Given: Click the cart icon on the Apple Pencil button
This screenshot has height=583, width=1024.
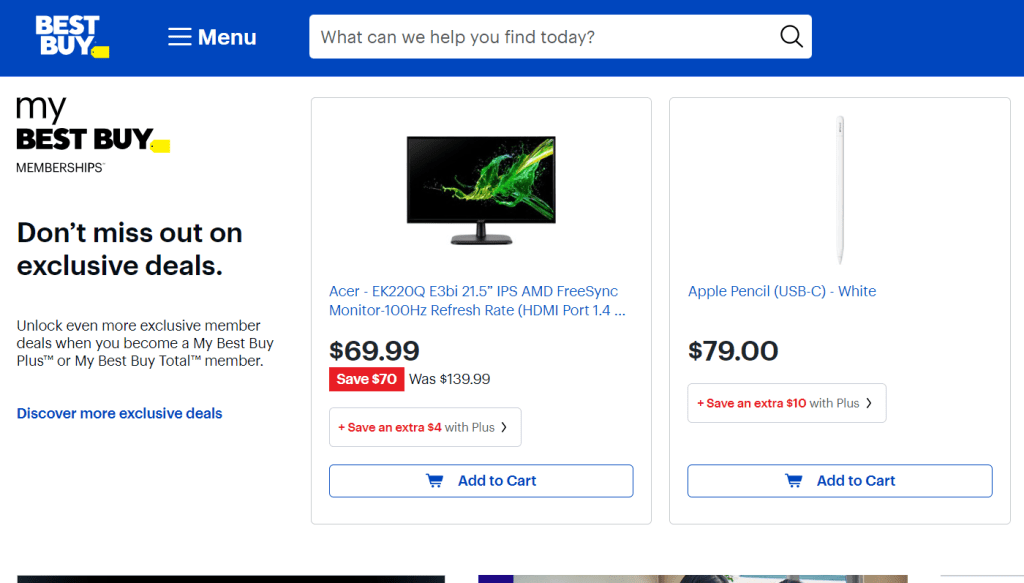Looking at the screenshot, I should [x=794, y=481].
